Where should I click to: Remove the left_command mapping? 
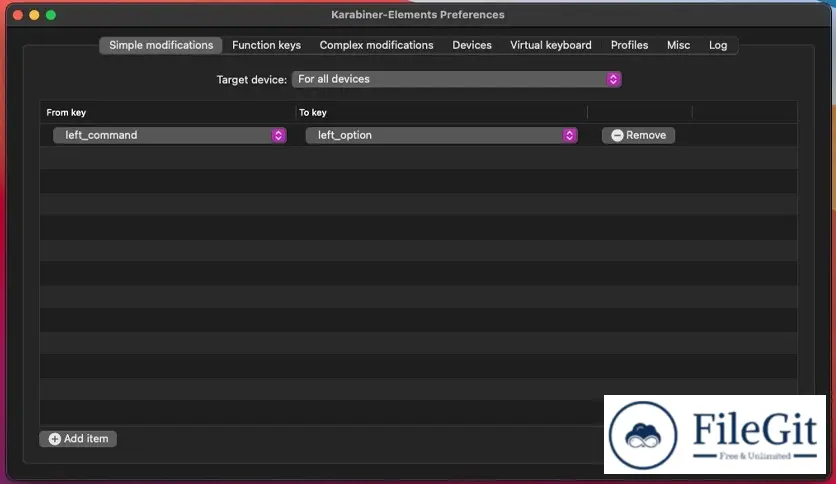(x=638, y=135)
